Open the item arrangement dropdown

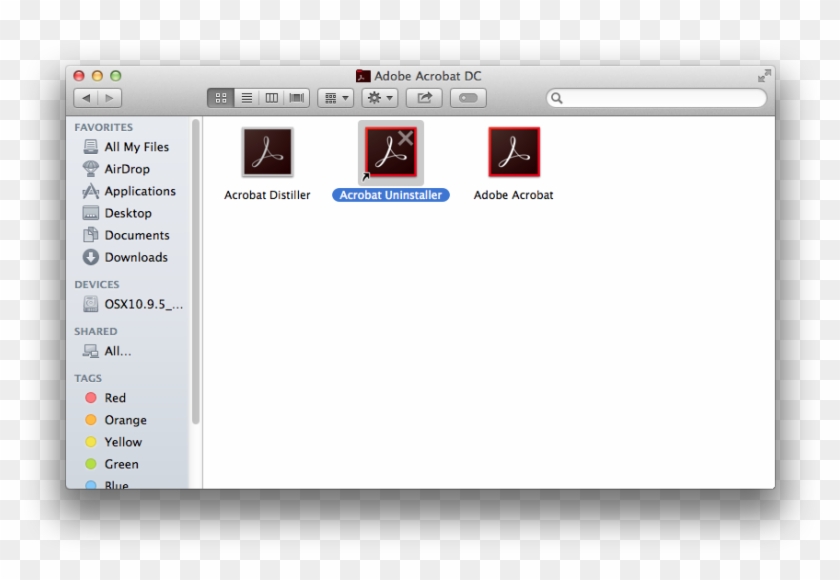(335, 97)
